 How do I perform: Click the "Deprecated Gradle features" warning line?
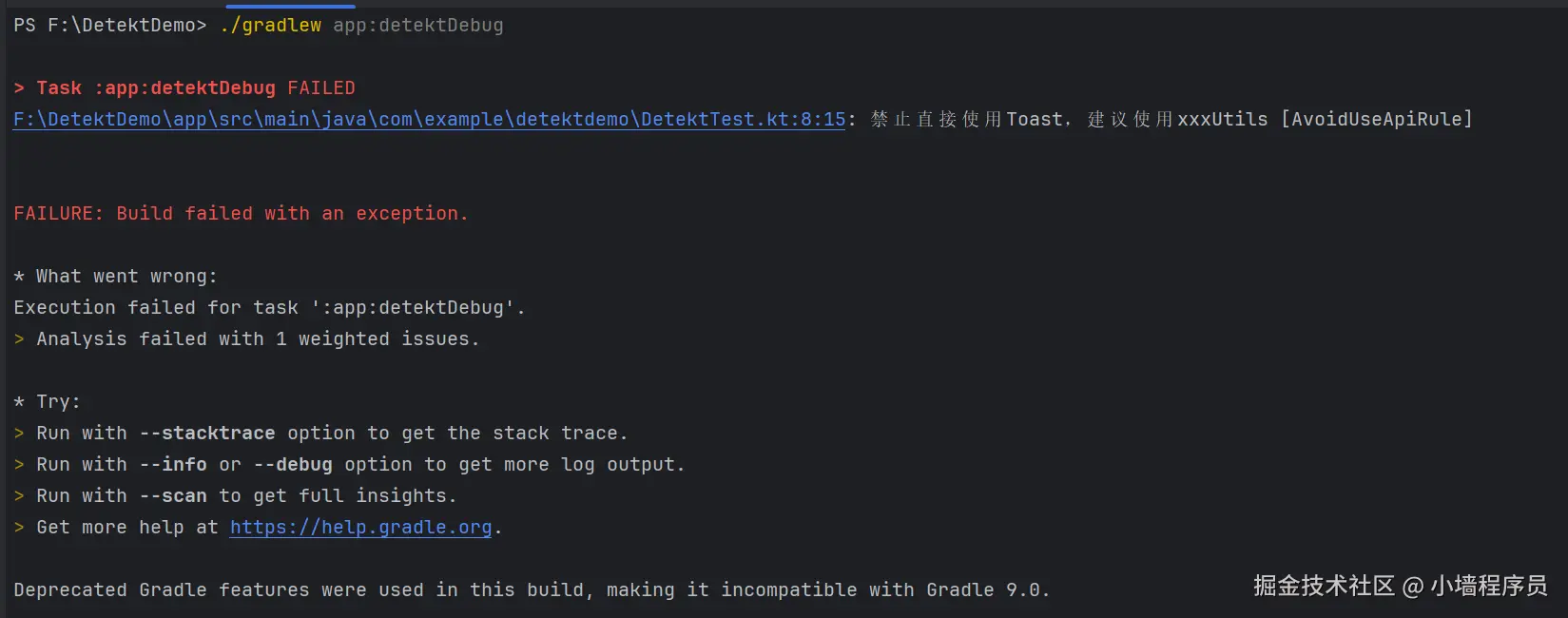click(x=532, y=590)
